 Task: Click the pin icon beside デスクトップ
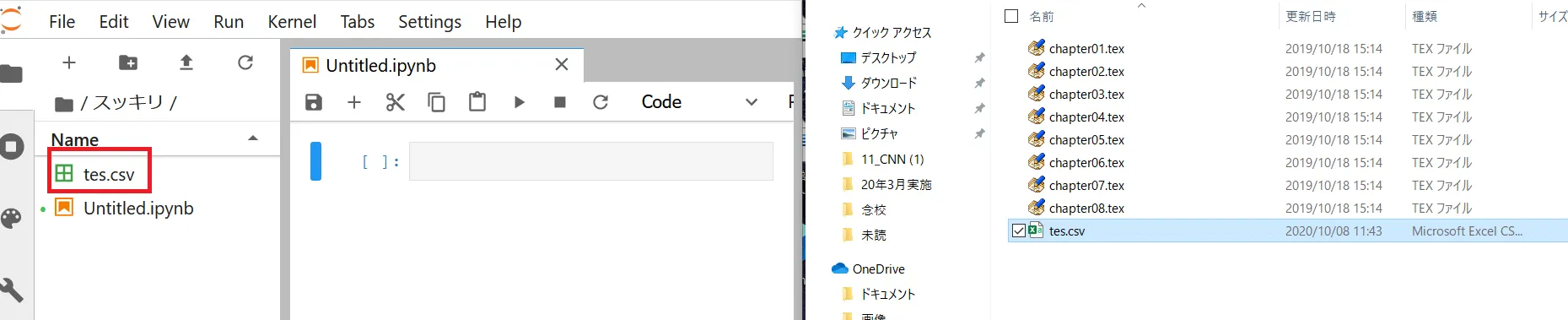[x=979, y=57]
